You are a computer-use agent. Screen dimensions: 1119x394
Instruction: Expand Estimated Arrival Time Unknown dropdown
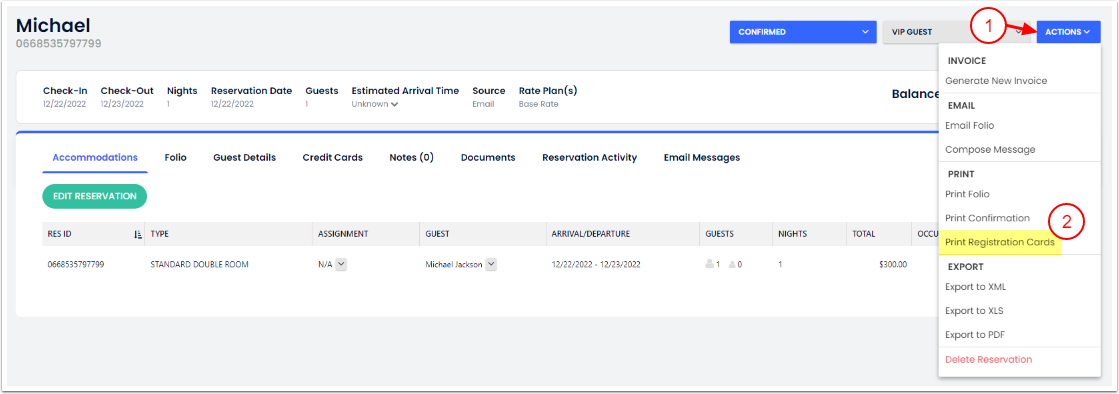(x=375, y=104)
